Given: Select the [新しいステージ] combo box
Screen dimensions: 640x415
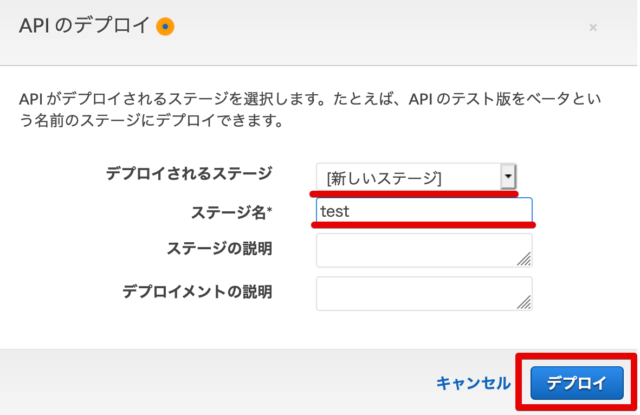Looking at the screenshot, I should pyautogui.click(x=416, y=177).
